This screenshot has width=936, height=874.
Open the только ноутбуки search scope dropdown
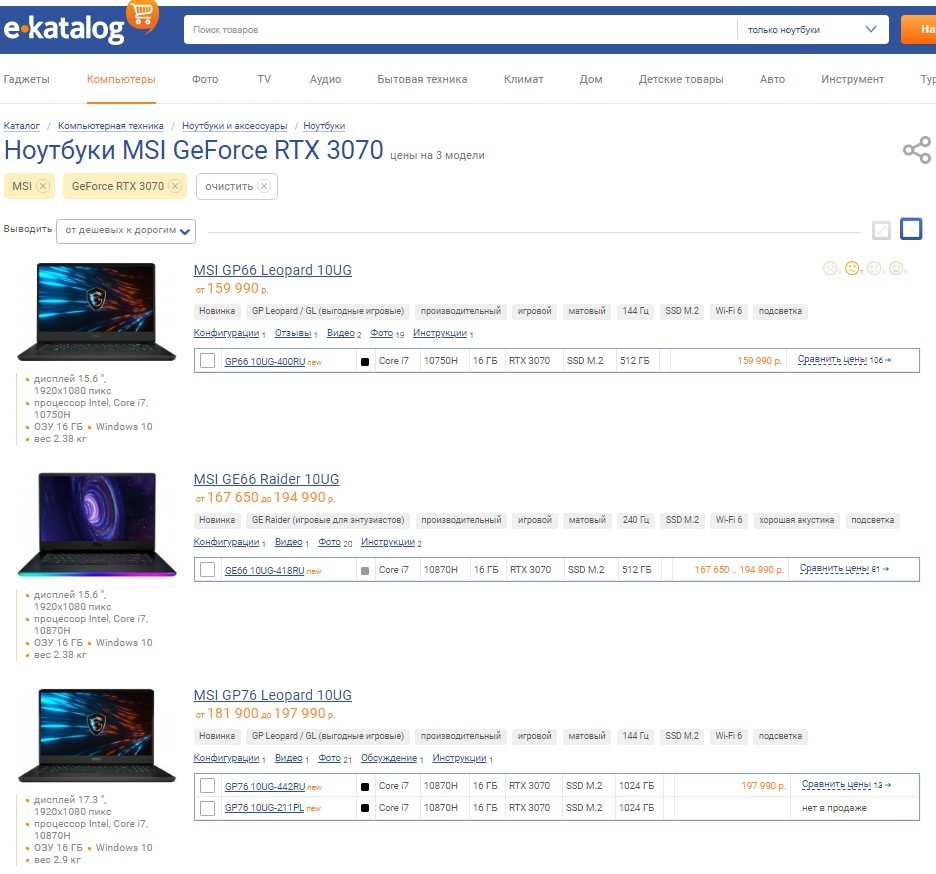[812, 29]
